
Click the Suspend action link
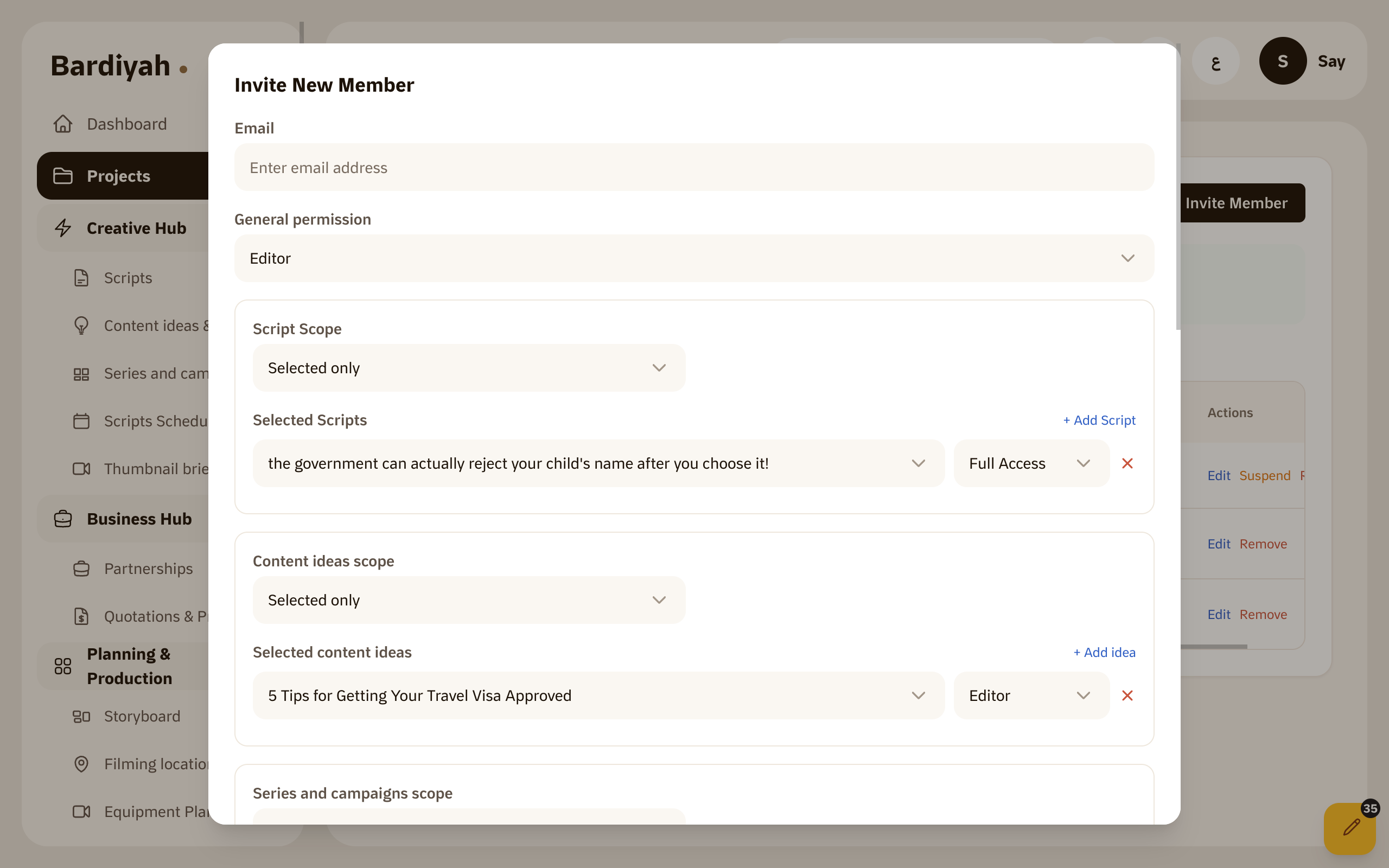[1264, 475]
